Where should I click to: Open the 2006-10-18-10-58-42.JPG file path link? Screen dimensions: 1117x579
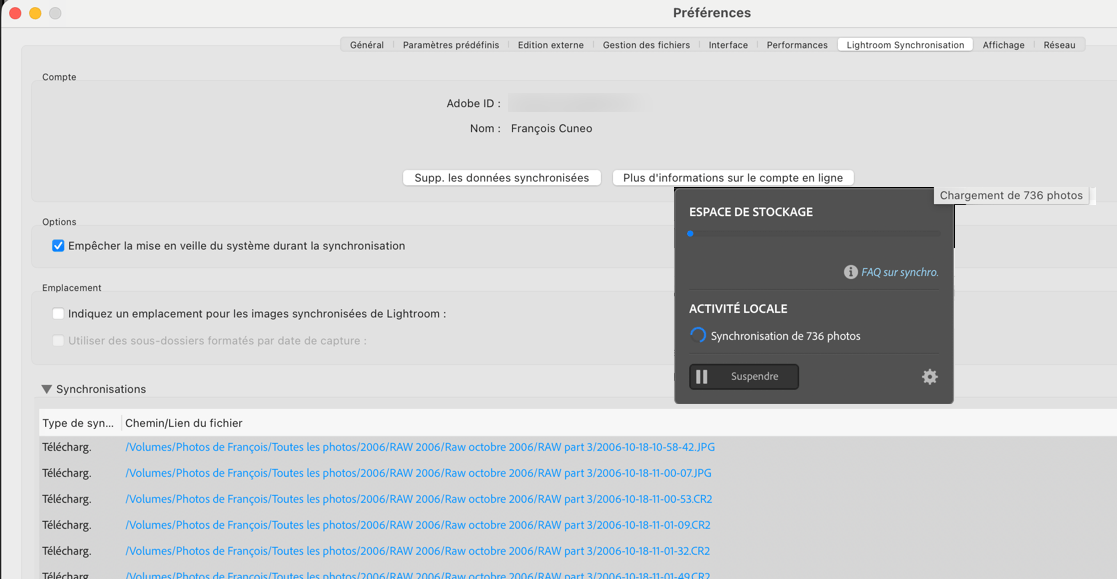pyautogui.click(x=420, y=447)
